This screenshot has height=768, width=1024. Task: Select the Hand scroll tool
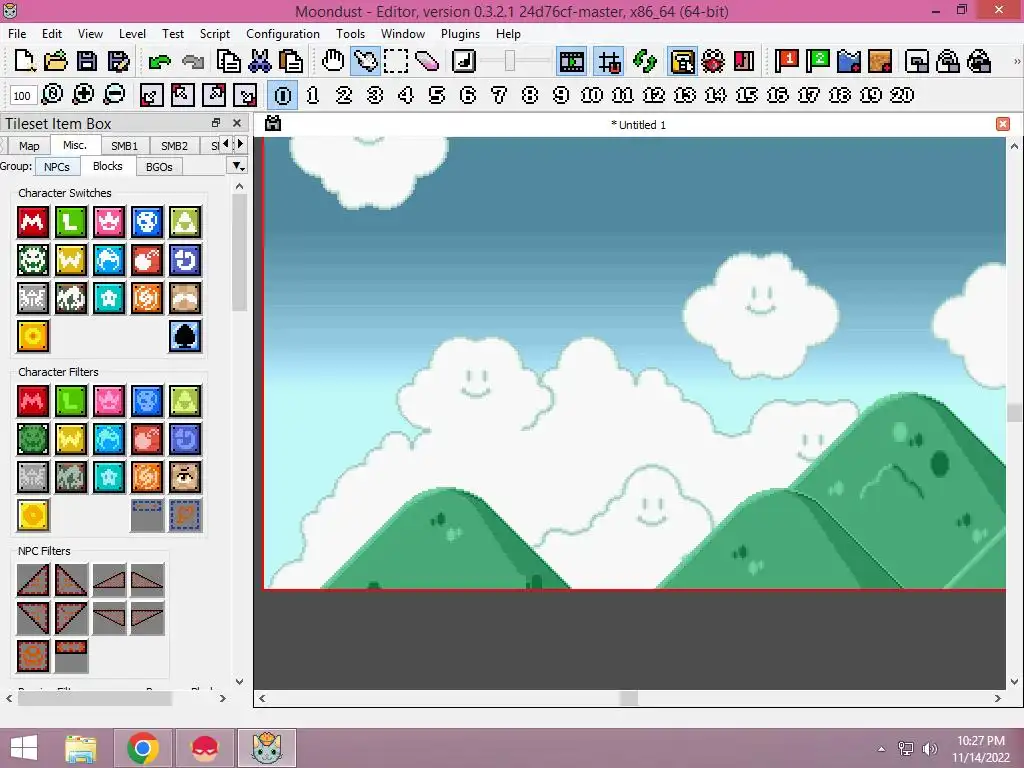333,61
